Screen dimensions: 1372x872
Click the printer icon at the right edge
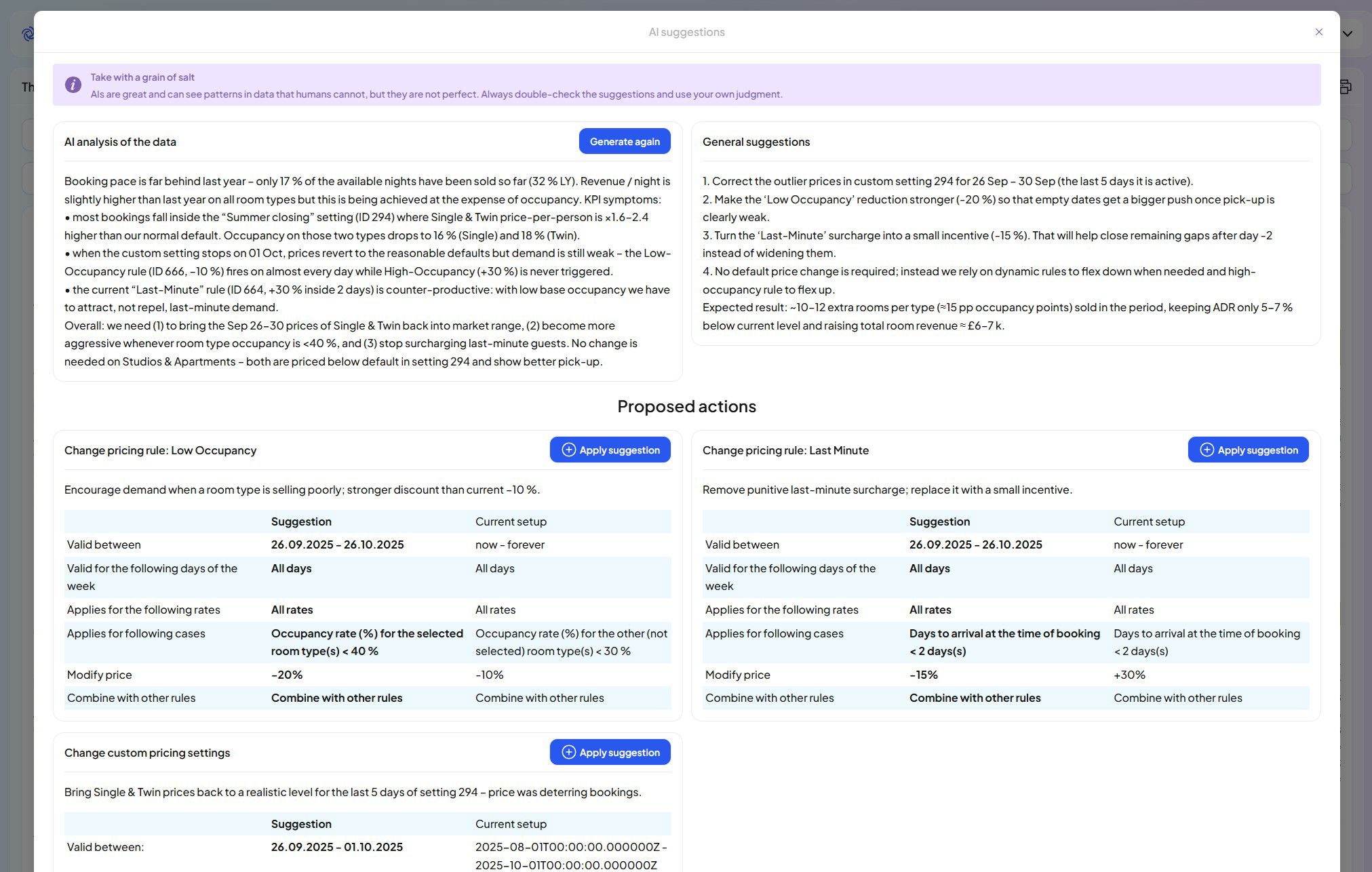click(x=1346, y=87)
